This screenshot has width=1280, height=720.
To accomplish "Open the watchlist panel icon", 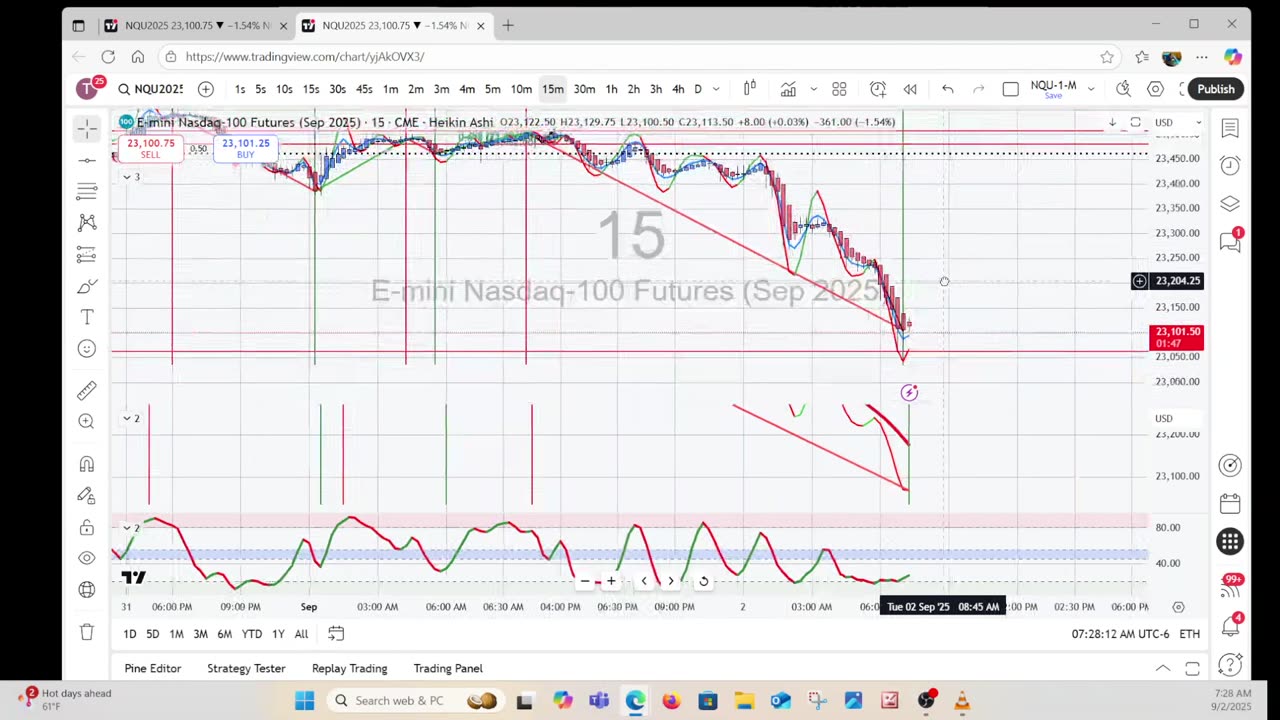I will coord(1230,128).
